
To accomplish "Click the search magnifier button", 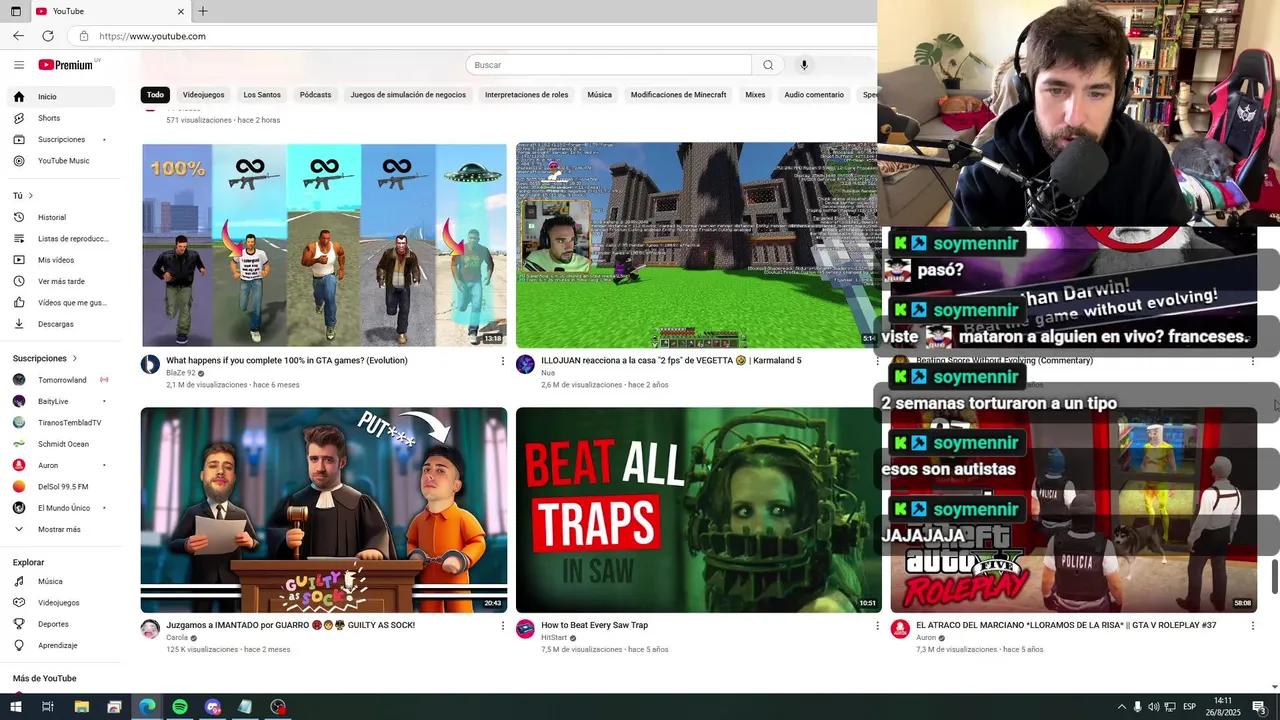I will 768,65.
